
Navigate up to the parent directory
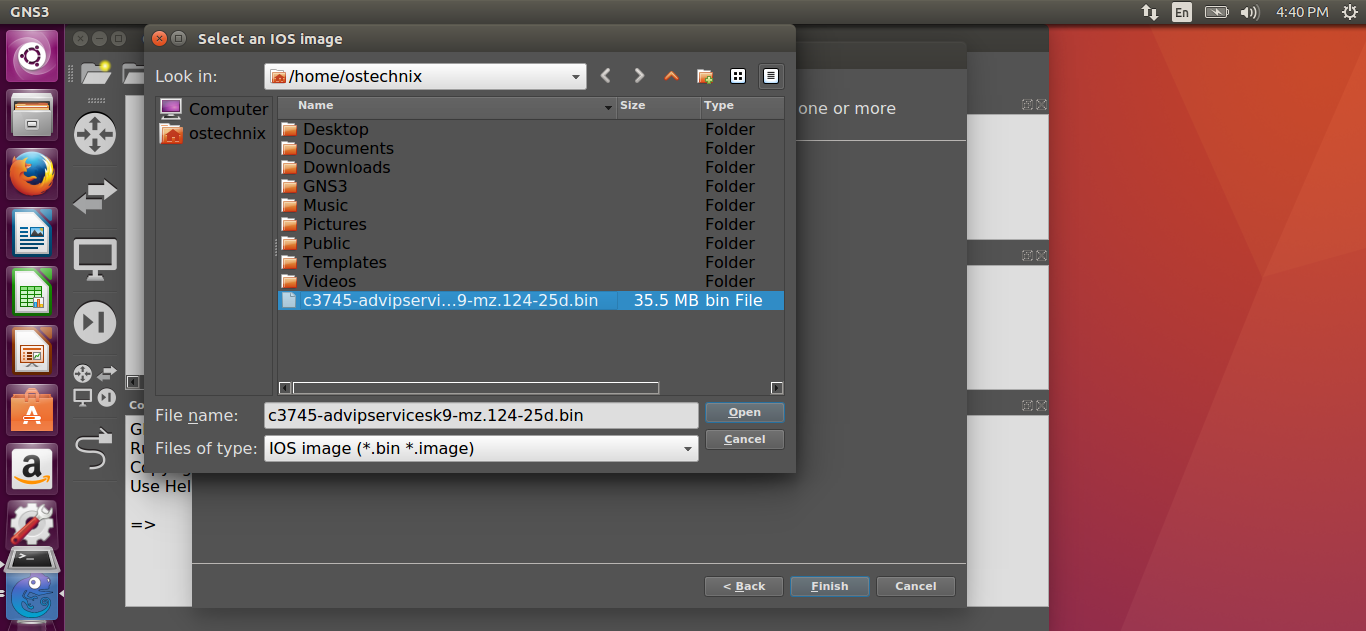tap(671, 76)
